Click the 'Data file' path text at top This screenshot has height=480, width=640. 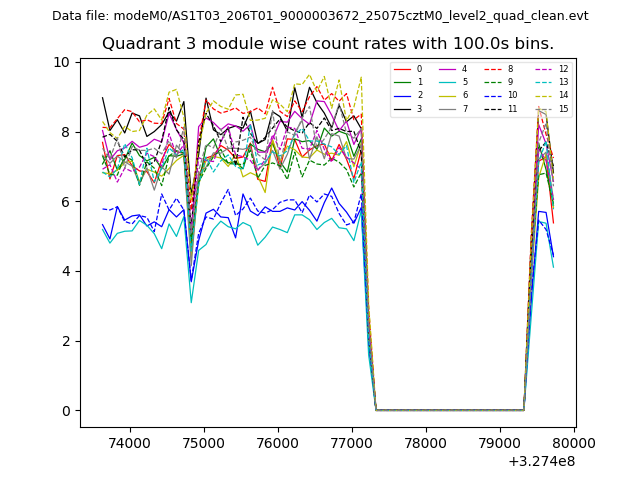pos(320,16)
